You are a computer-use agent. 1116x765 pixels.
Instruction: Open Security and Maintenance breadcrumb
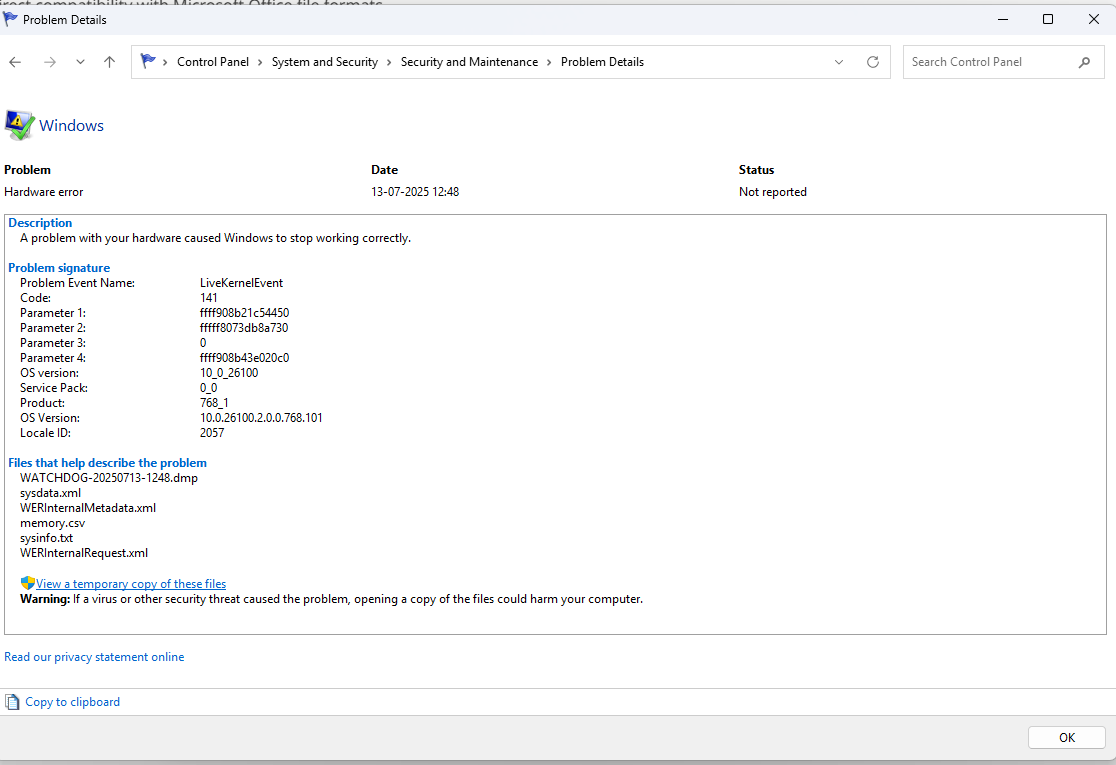[x=469, y=62]
